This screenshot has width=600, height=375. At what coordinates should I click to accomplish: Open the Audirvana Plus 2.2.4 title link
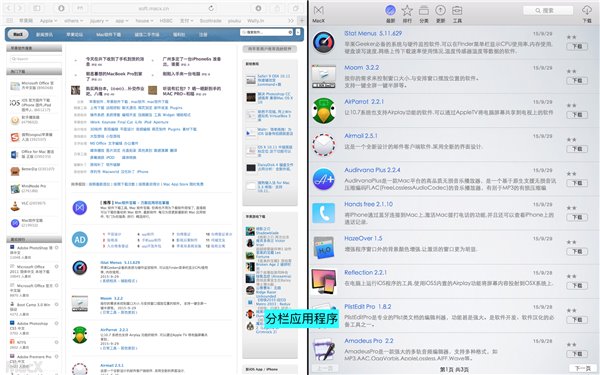pos(372,170)
